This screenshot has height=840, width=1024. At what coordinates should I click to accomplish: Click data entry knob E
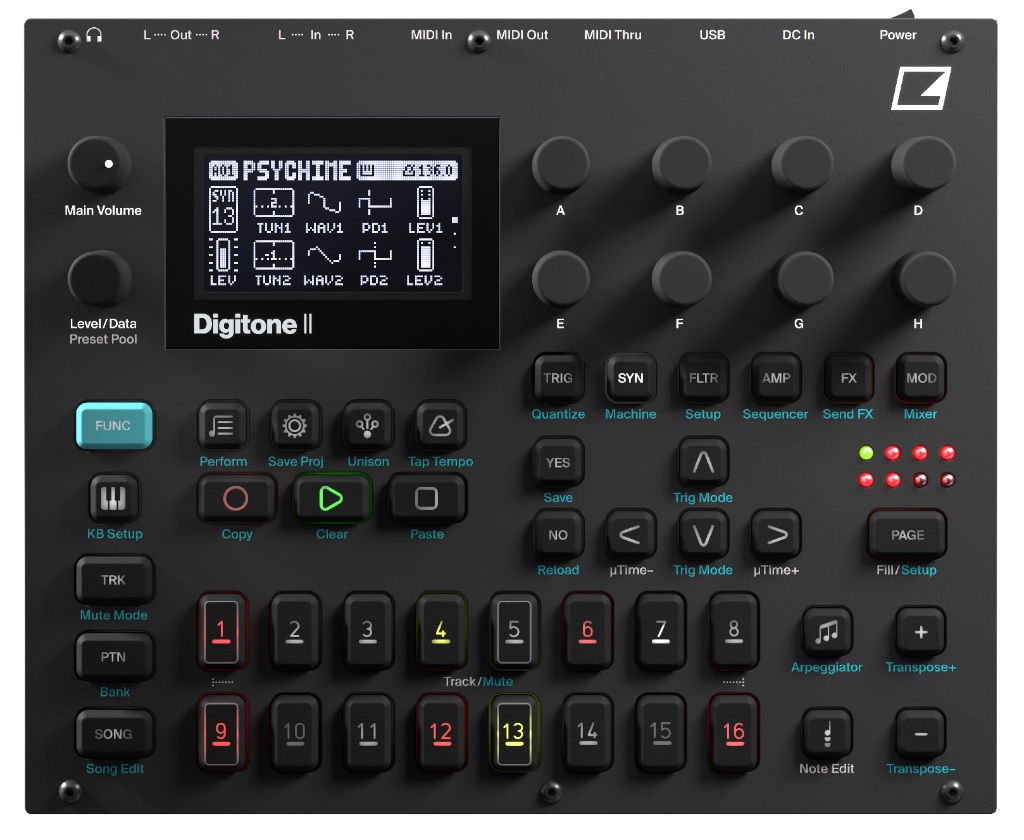point(561,279)
